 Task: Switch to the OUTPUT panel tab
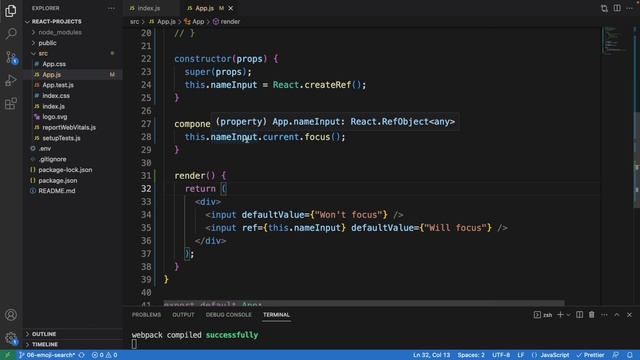point(183,315)
